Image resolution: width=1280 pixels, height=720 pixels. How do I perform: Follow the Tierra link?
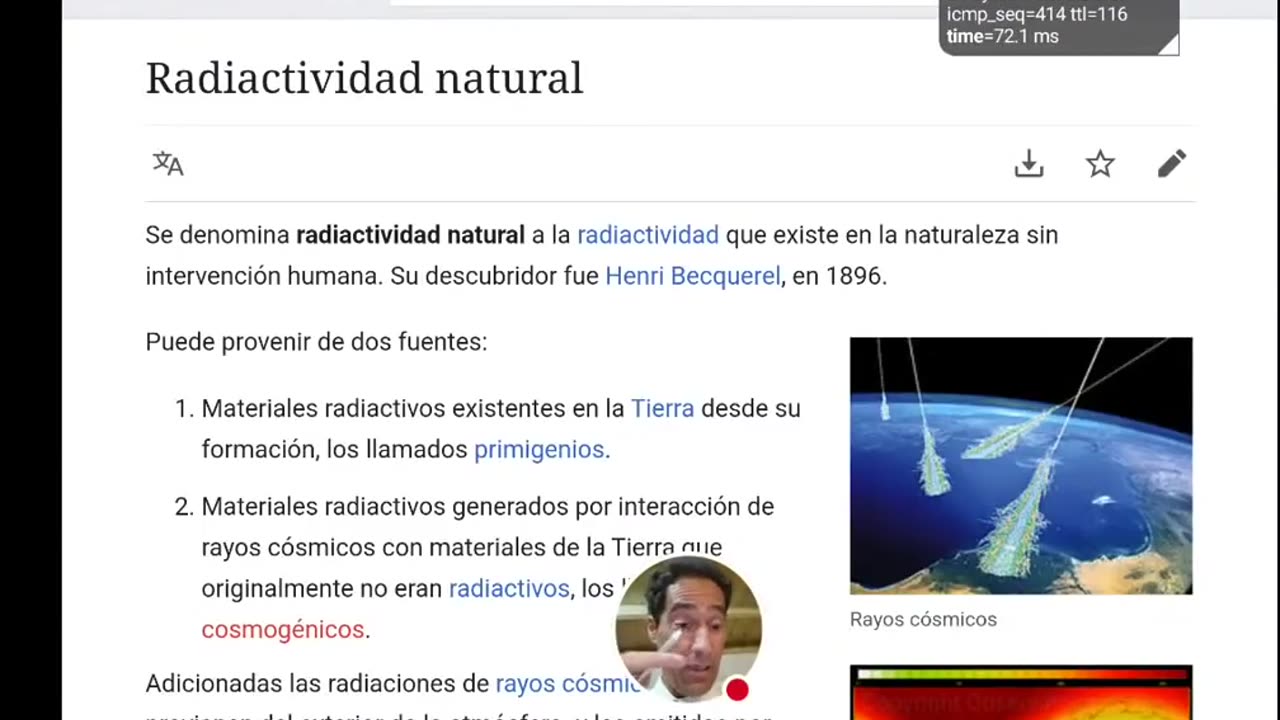point(662,408)
